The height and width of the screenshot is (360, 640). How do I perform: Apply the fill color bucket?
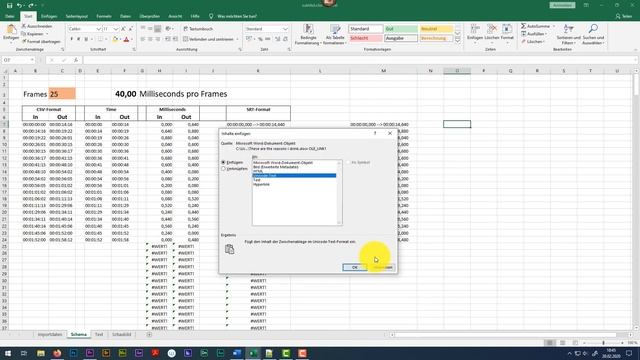tap(115, 39)
